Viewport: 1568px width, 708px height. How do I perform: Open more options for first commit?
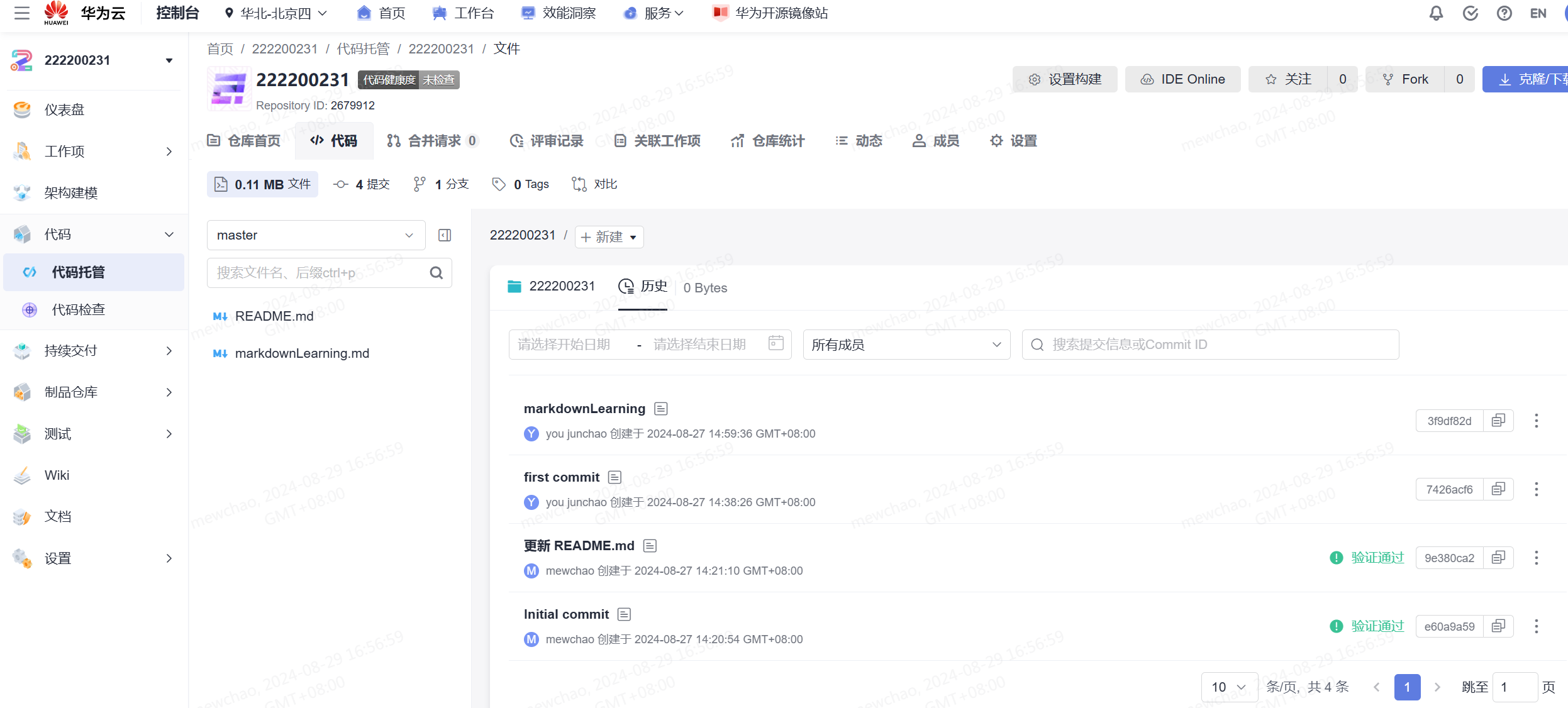click(1536, 489)
